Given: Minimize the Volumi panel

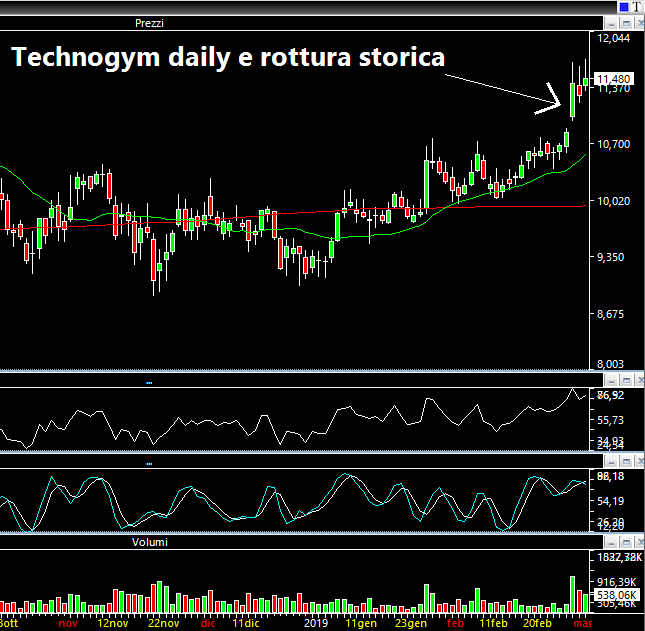Looking at the screenshot, I should click(611, 543).
